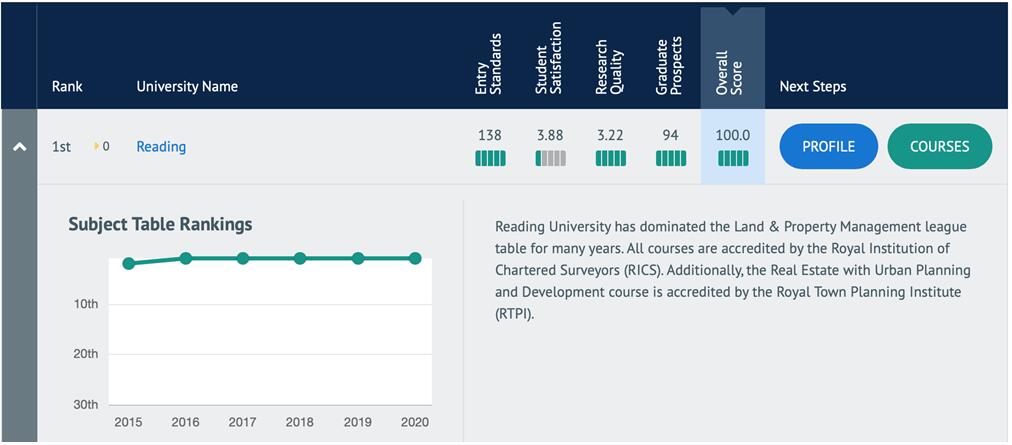The width and height of the screenshot is (1012, 445).
Task: Click the Overall Score bar indicator under 100.0
Action: click(733, 158)
